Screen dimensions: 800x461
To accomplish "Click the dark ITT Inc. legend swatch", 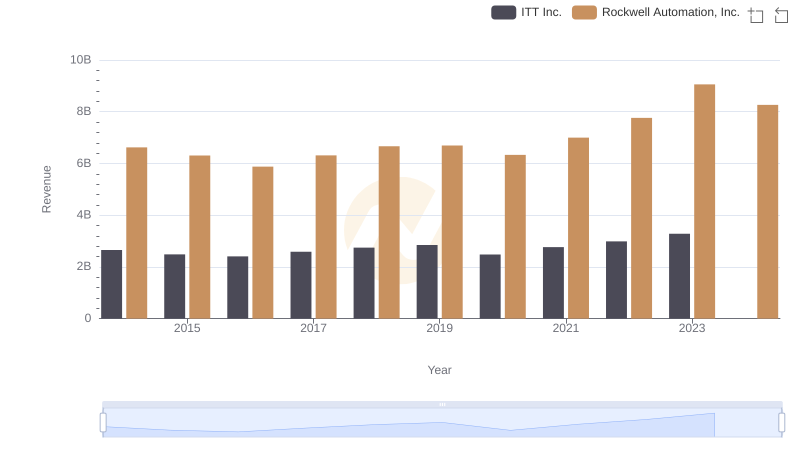I will (503, 12).
